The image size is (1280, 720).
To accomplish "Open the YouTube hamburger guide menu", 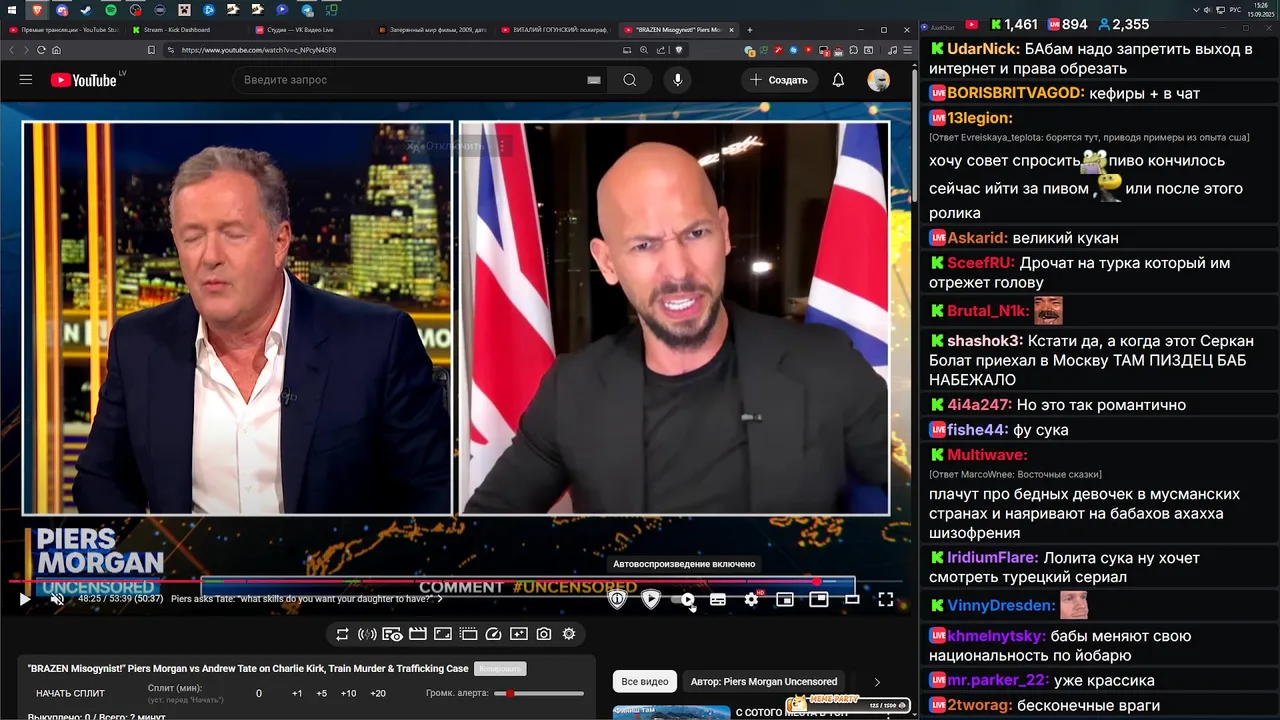I will (x=26, y=80).
